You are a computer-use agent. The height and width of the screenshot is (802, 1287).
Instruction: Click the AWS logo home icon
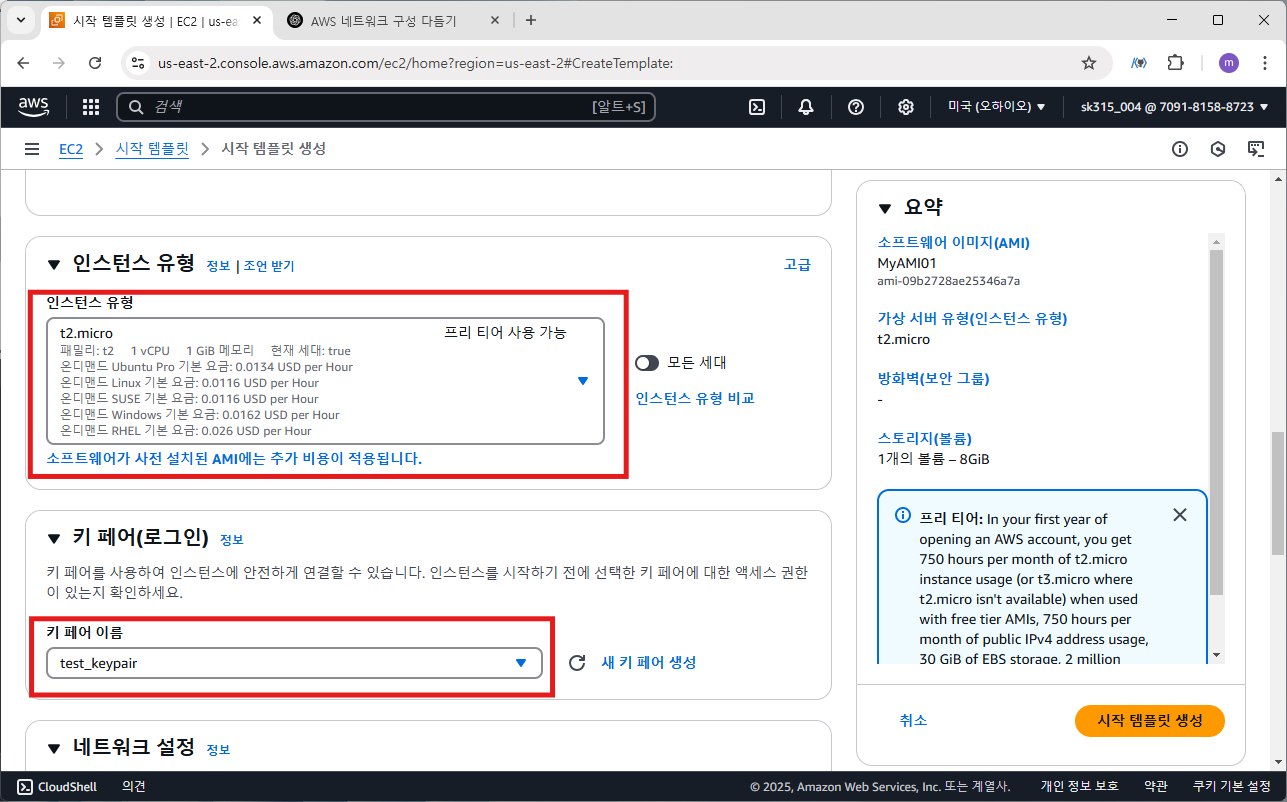click(x=34, y=107)
